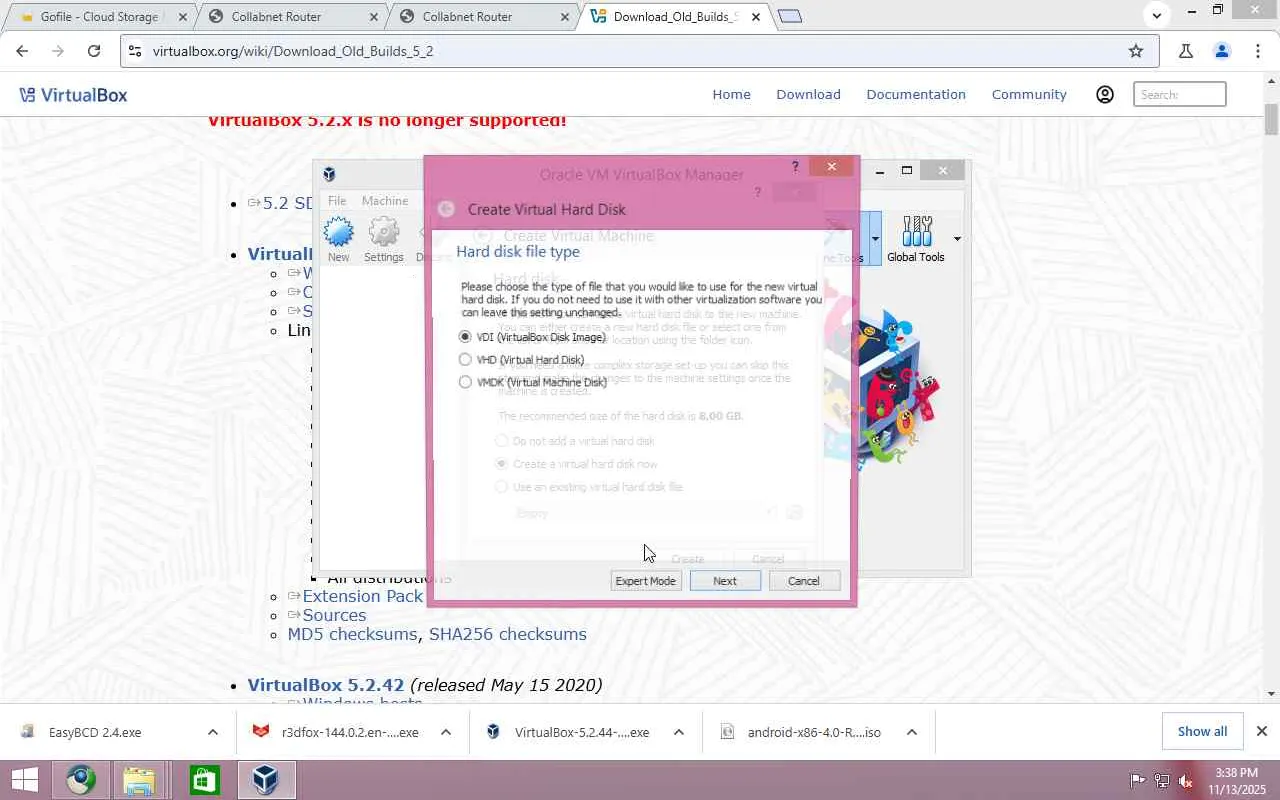Open the VirtualBox 5.2.42 heading link

(x=326, y=685)
